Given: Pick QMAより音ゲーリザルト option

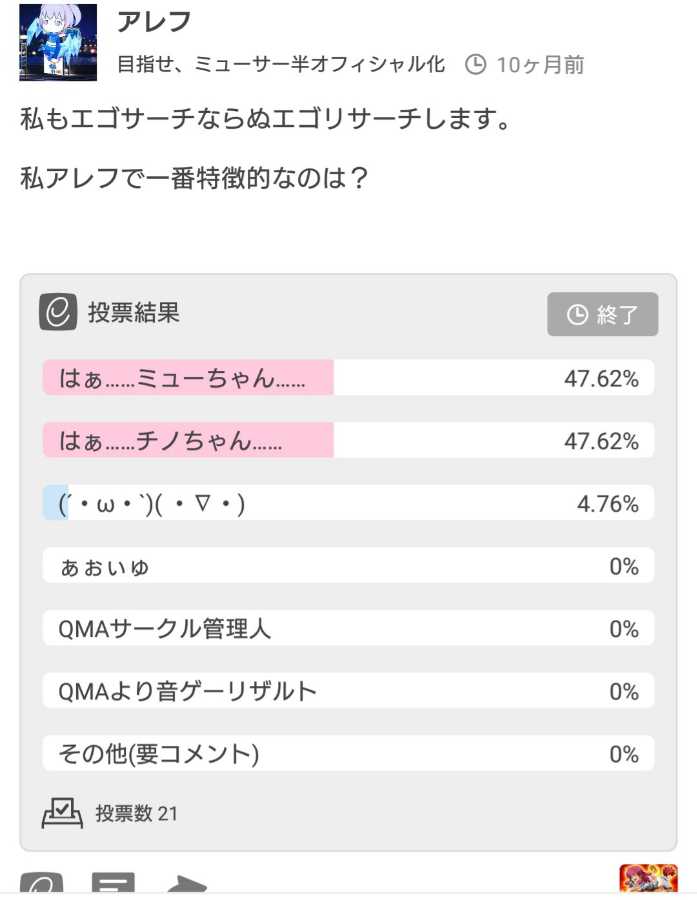Looking at the screenshot, I should point(347,691).
